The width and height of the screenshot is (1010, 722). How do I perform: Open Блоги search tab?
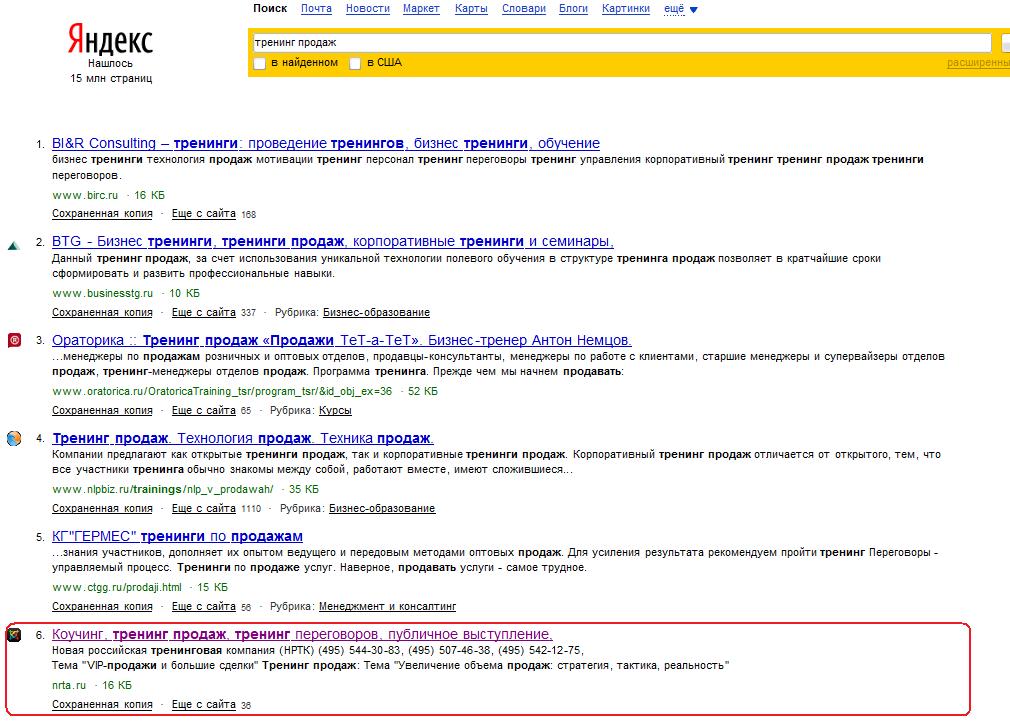tap(573, 8)
